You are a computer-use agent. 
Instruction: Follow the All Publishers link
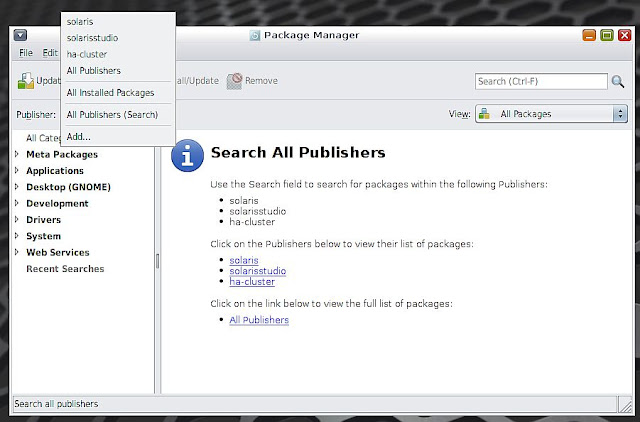(259, 320)
